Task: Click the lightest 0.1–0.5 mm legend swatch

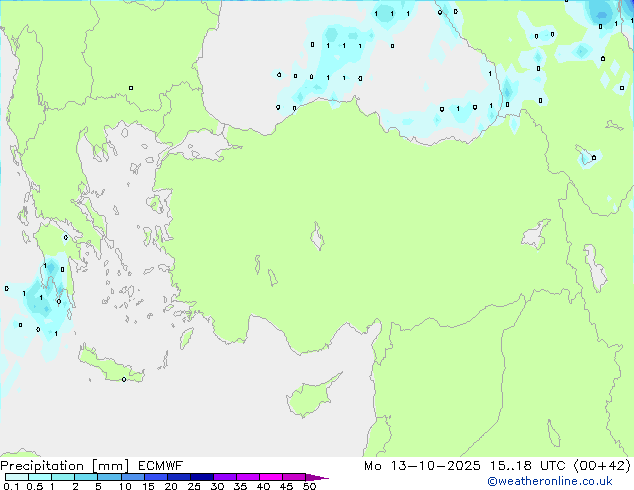Action: pos(17,477)
